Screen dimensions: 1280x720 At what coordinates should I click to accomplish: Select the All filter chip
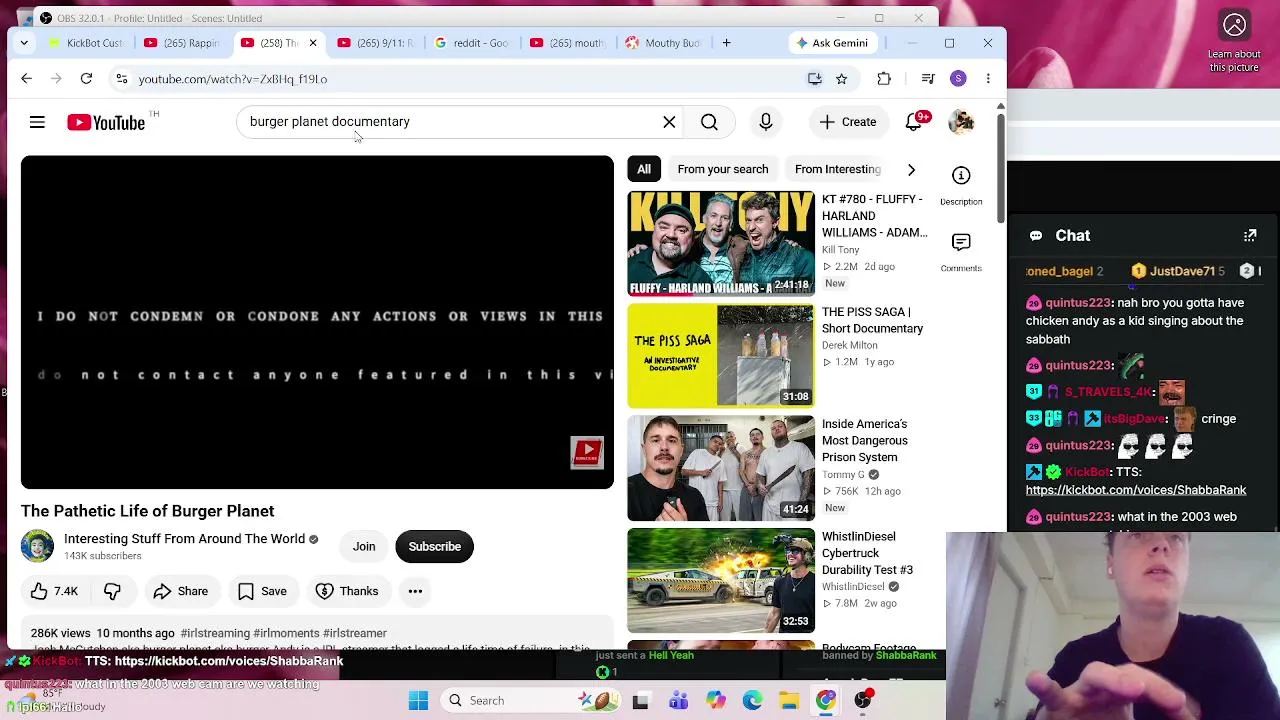point(644,169)
